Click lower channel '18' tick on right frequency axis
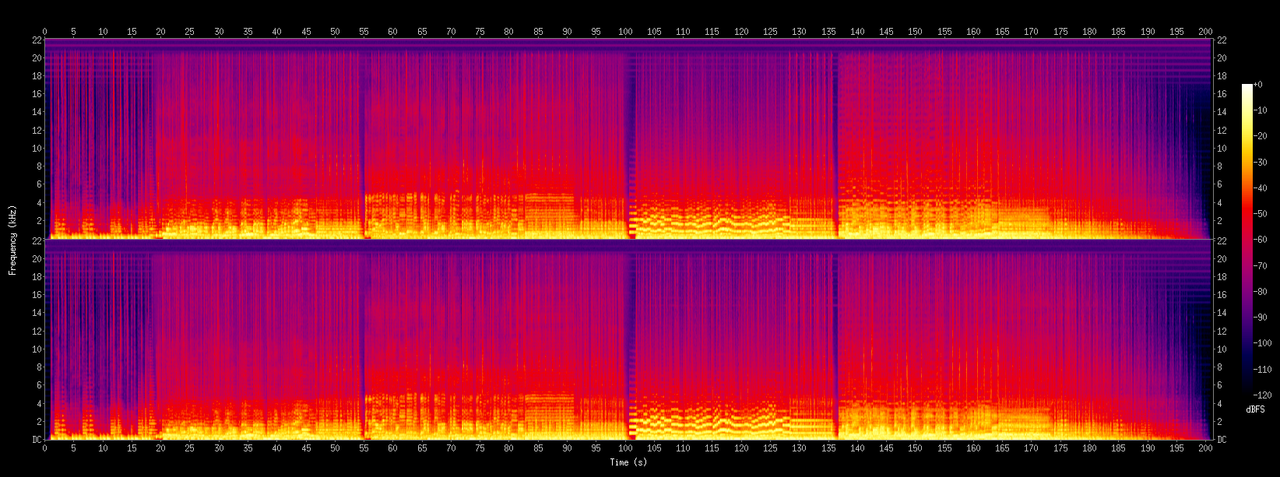Screen dimensions: 1280x477 (1221, 277)
